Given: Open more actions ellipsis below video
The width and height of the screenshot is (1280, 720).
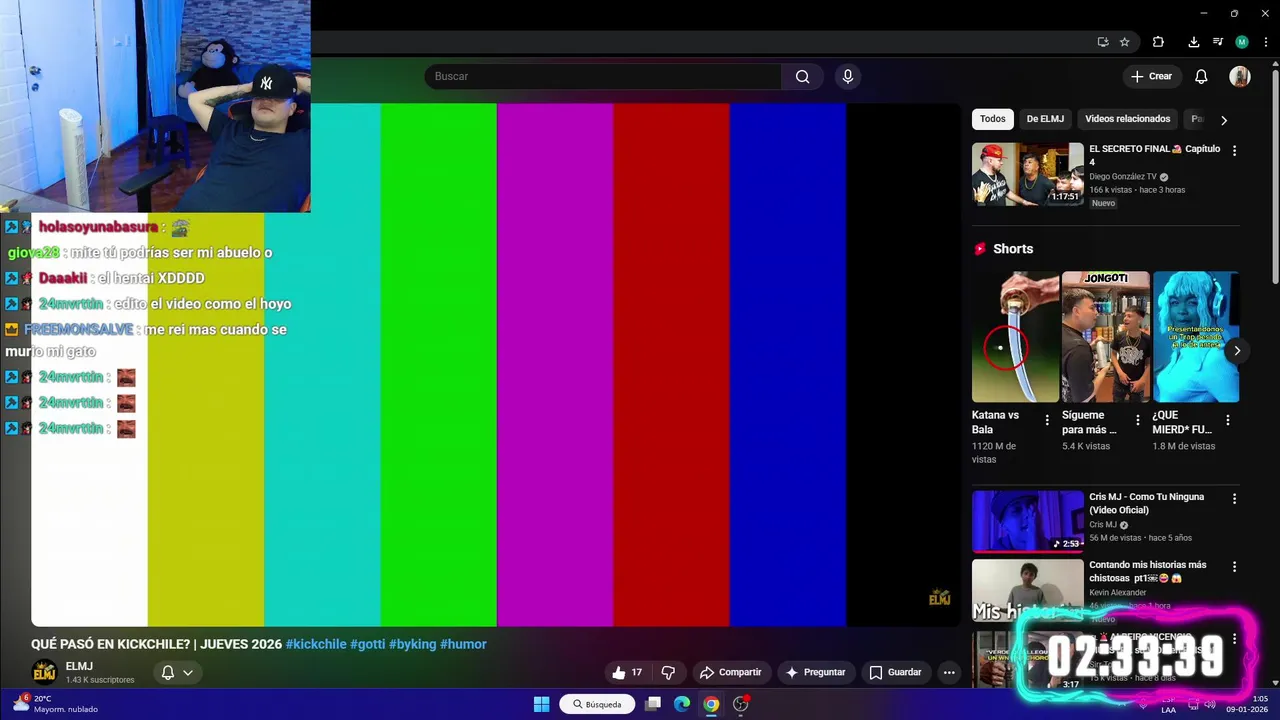Looking at the screenshot, I should click(x=949, y=672).
